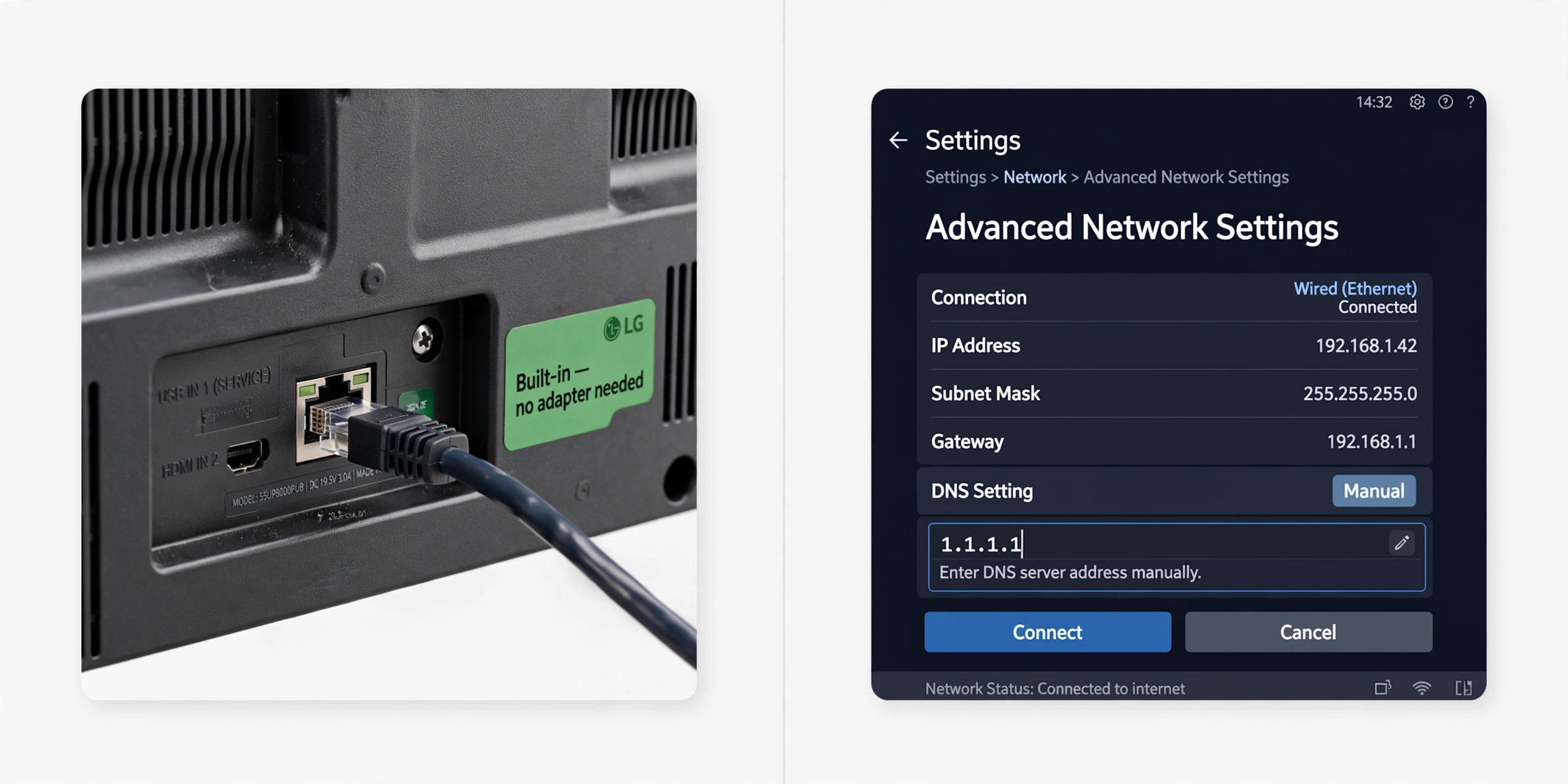Select the Connection row

point(1174,297)
